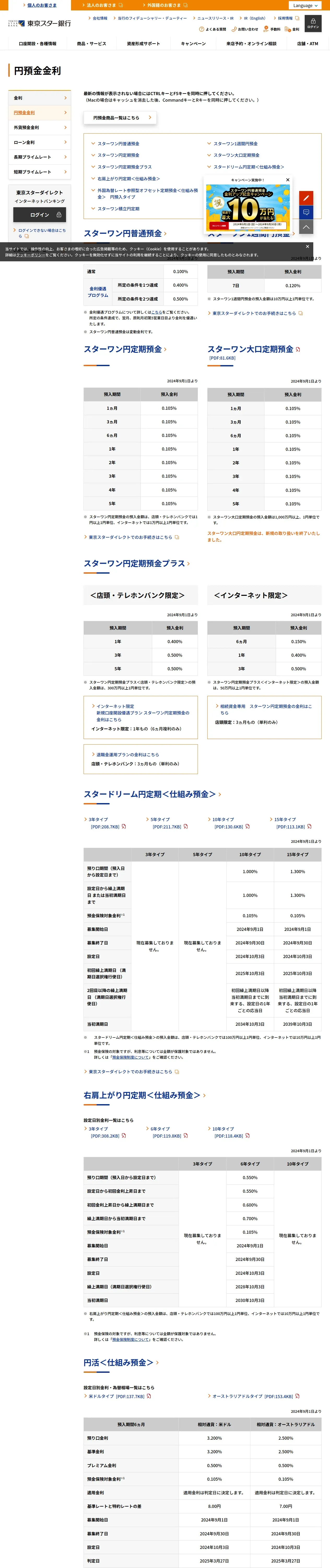The width and height of the screenshot is (330, 1568).
Task: Click the [PDF:81.6KB] link
Action: pyautogui.click(x=222, y=358)
